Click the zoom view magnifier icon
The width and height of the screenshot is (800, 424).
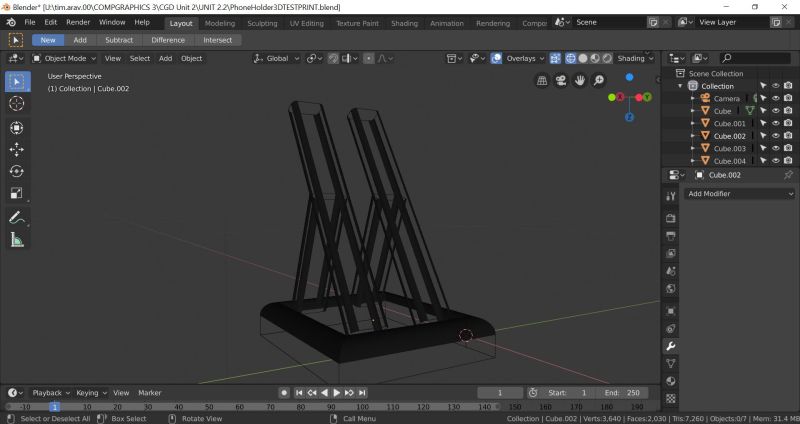[598, 81]
